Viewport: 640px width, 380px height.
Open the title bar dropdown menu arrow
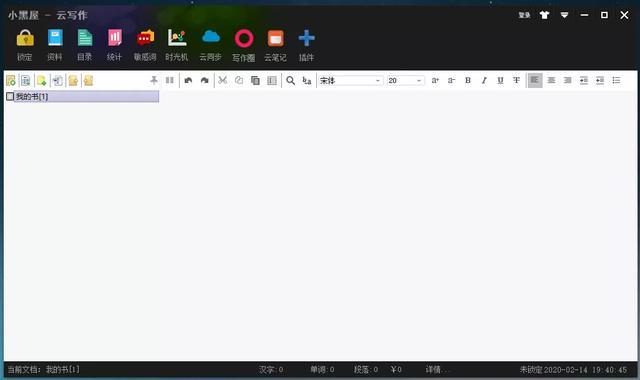[x=564, y=15]
